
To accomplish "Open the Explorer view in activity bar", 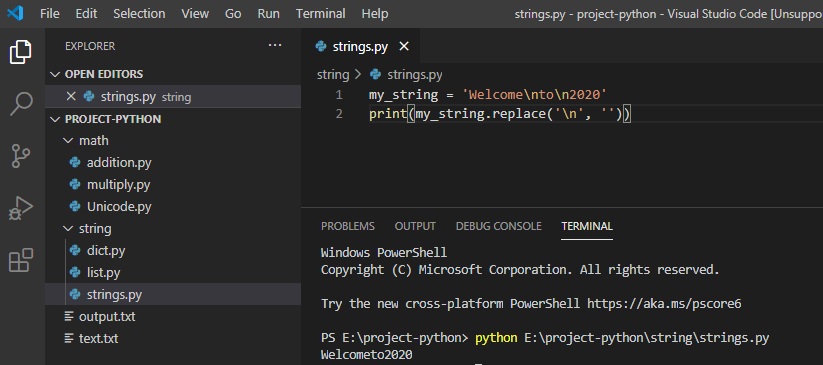I will [21, 51].
